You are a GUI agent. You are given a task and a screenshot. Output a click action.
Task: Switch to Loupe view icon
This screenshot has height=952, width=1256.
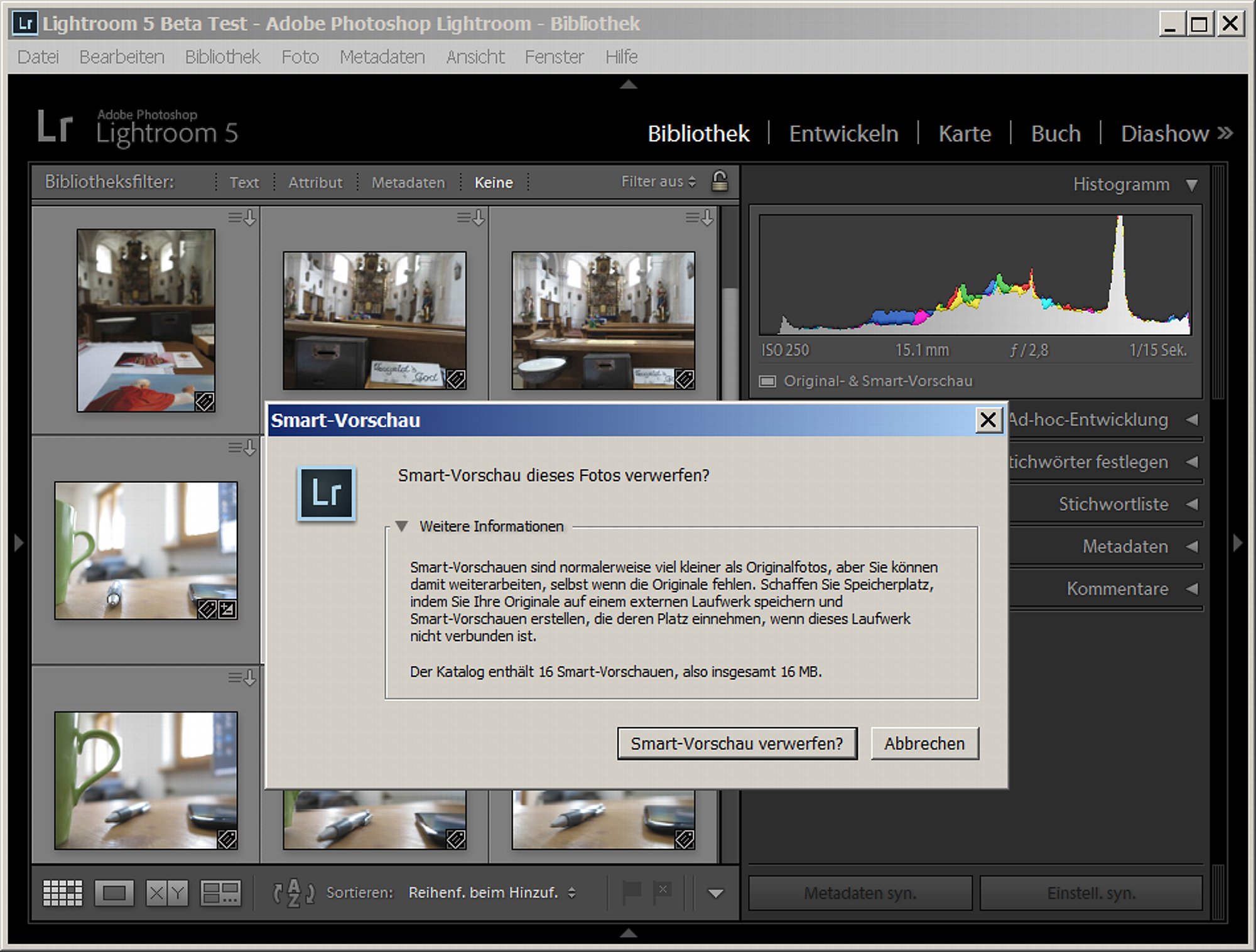114,892
